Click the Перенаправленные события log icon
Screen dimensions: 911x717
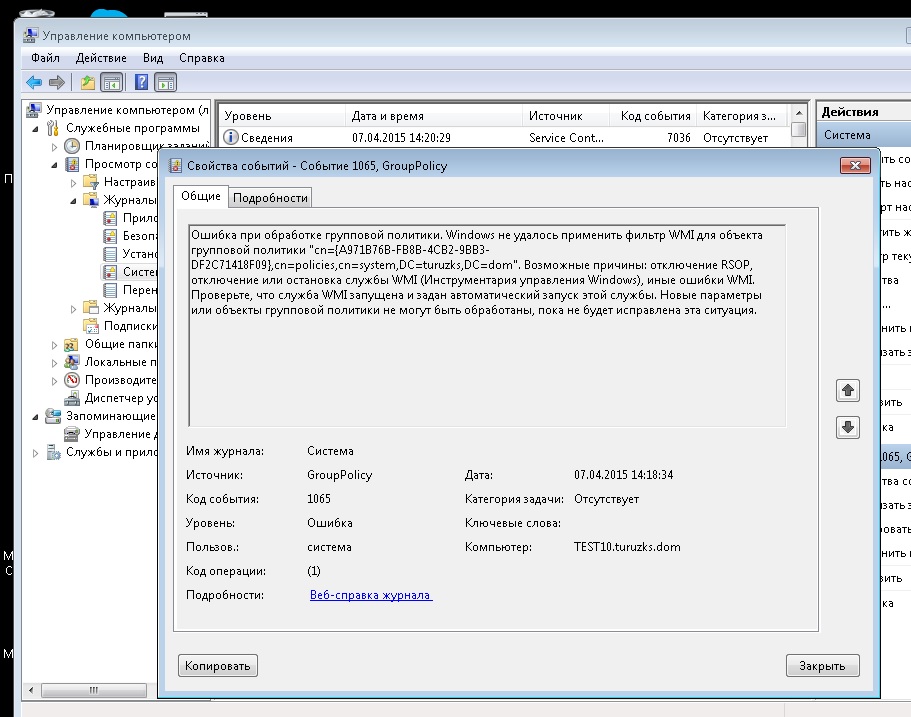pos(110,290)
